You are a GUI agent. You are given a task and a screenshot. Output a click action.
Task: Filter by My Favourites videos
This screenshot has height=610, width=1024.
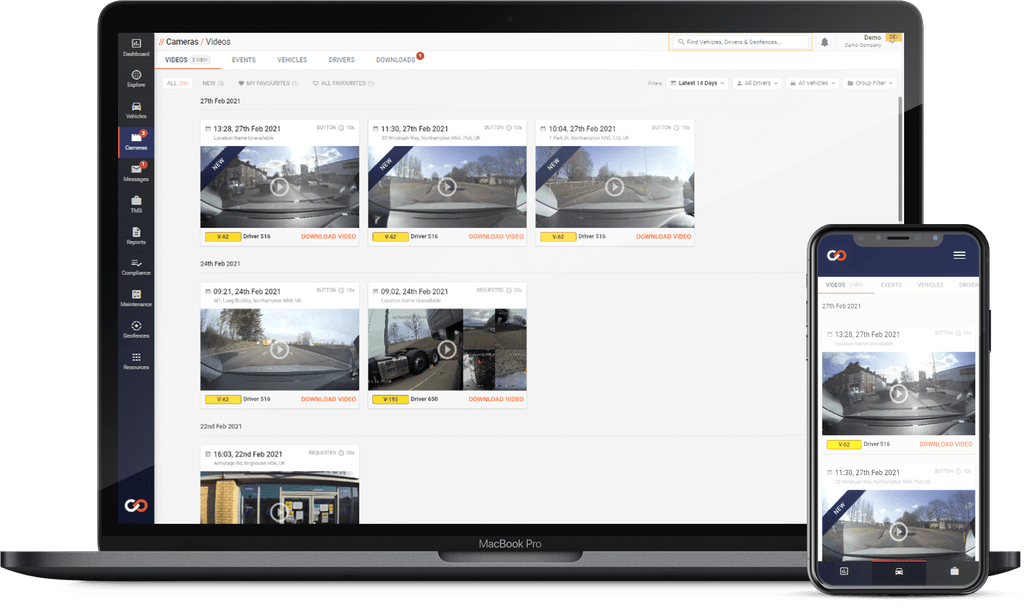pos(268,83)
